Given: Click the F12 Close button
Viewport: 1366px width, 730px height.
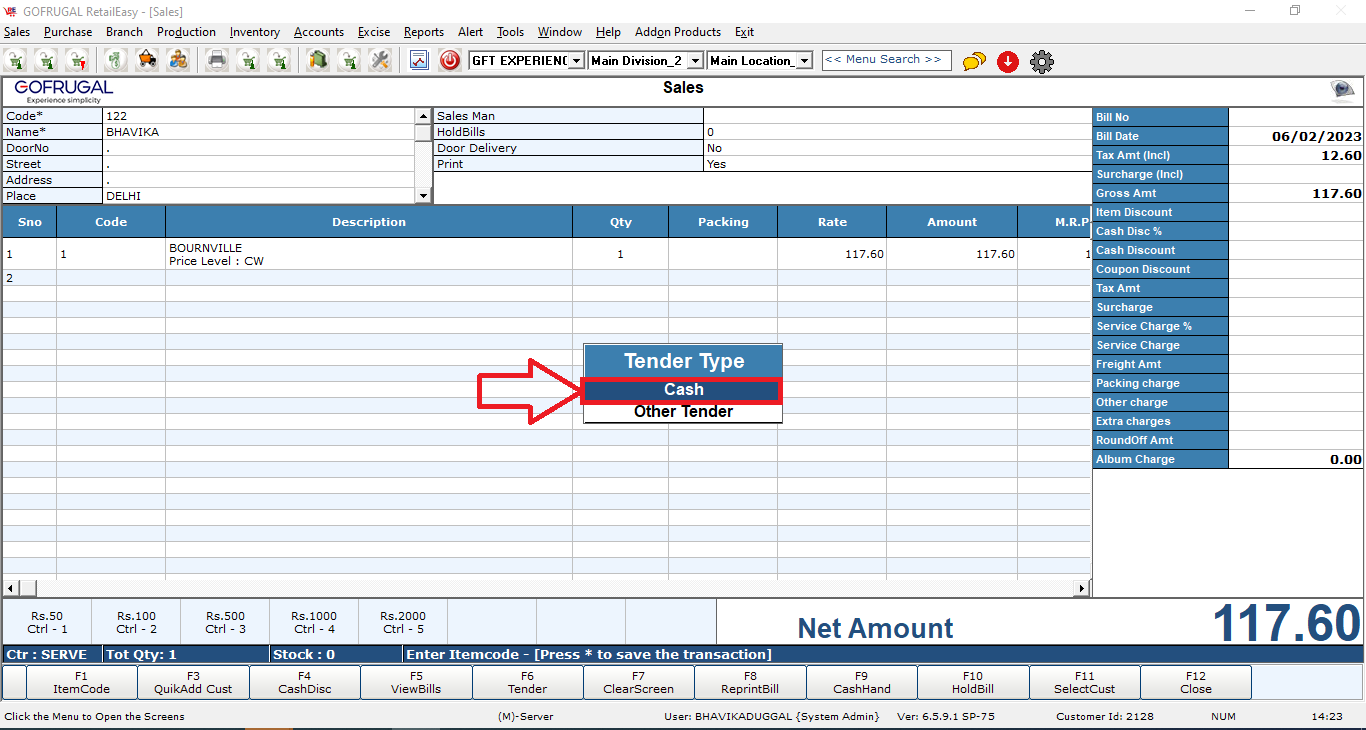Looking at the screenshot, I should pyautogui.click(x=1195, y=683).
